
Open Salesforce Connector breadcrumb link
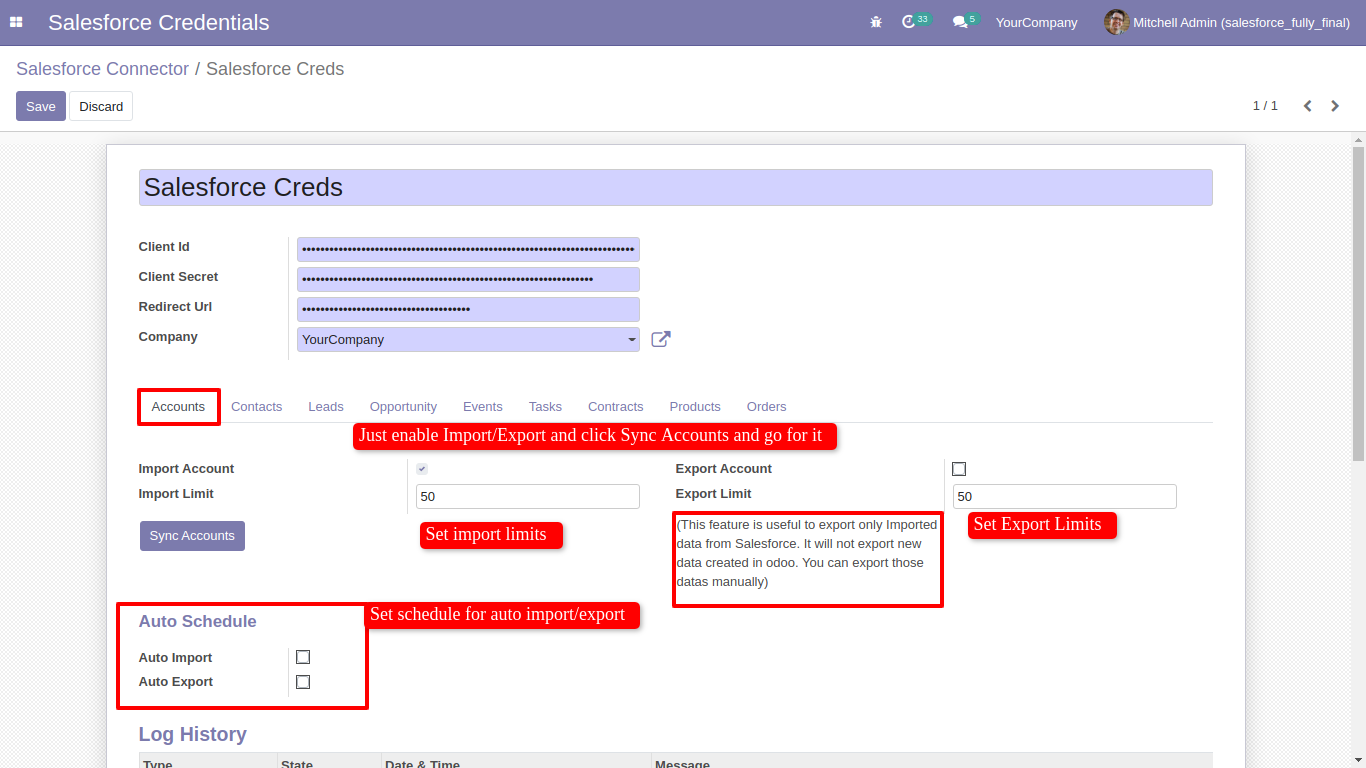tap(102, 69)
